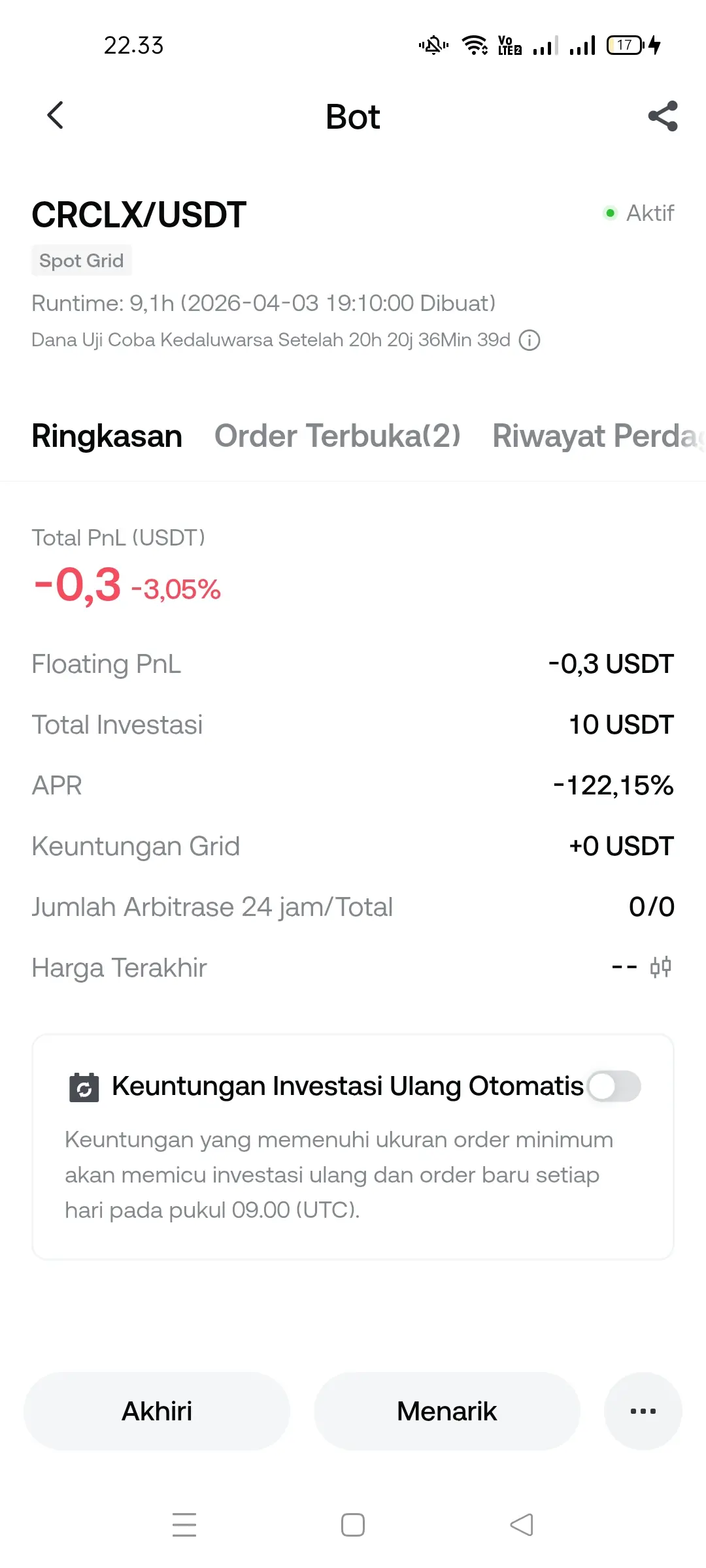Switch to the Ringkasan tab
This screenshot has width=706, height=1568.
(x=107, y=436)
